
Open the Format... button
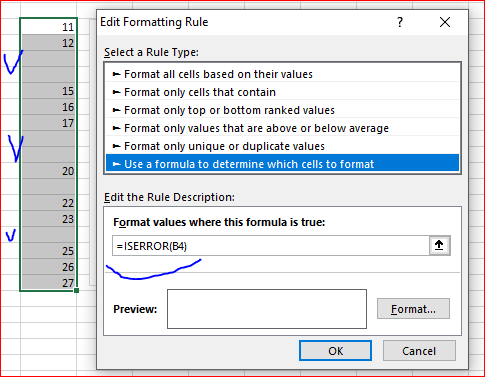[x=413, y=309]
